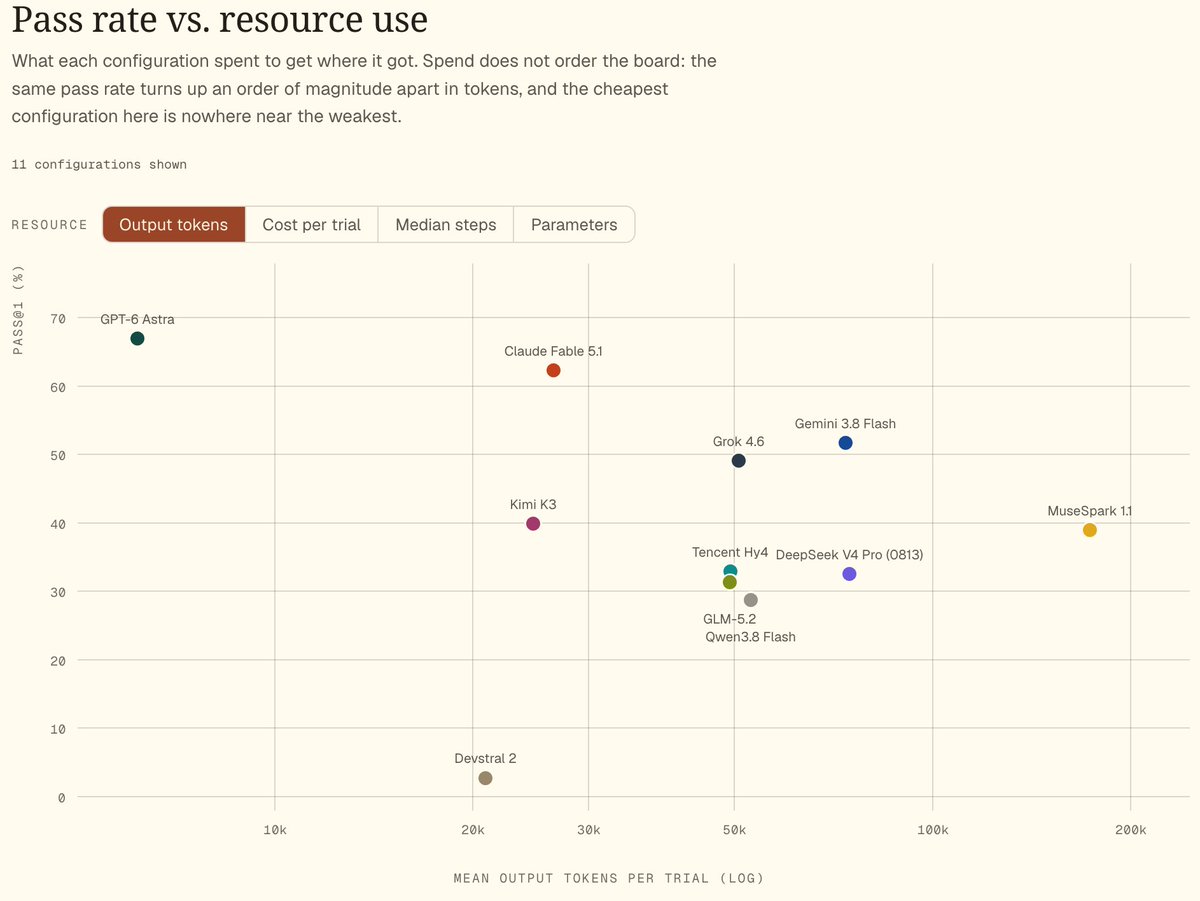Click the 'MEAN OUTPUT TOKENS PER TRIAL (LOG)' axis title
1200x901 pixels.
point(609,878)
